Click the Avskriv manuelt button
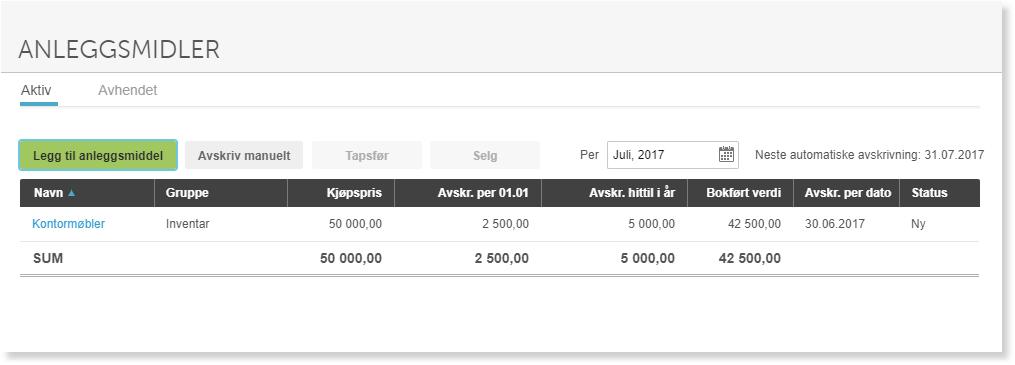1015x365 pixels. pos(244,155)
